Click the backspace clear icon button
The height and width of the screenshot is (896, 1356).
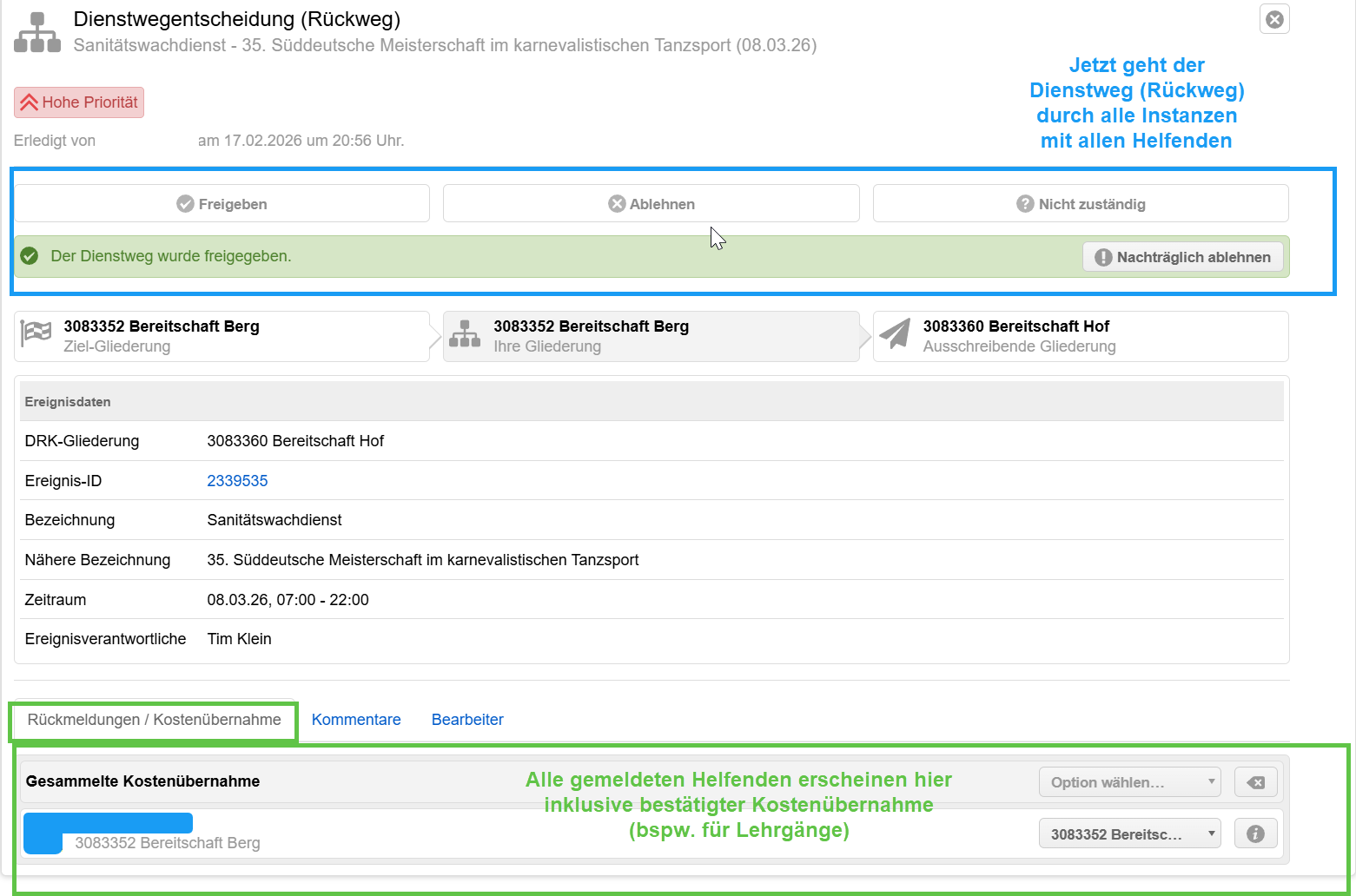click(1255, 782)
